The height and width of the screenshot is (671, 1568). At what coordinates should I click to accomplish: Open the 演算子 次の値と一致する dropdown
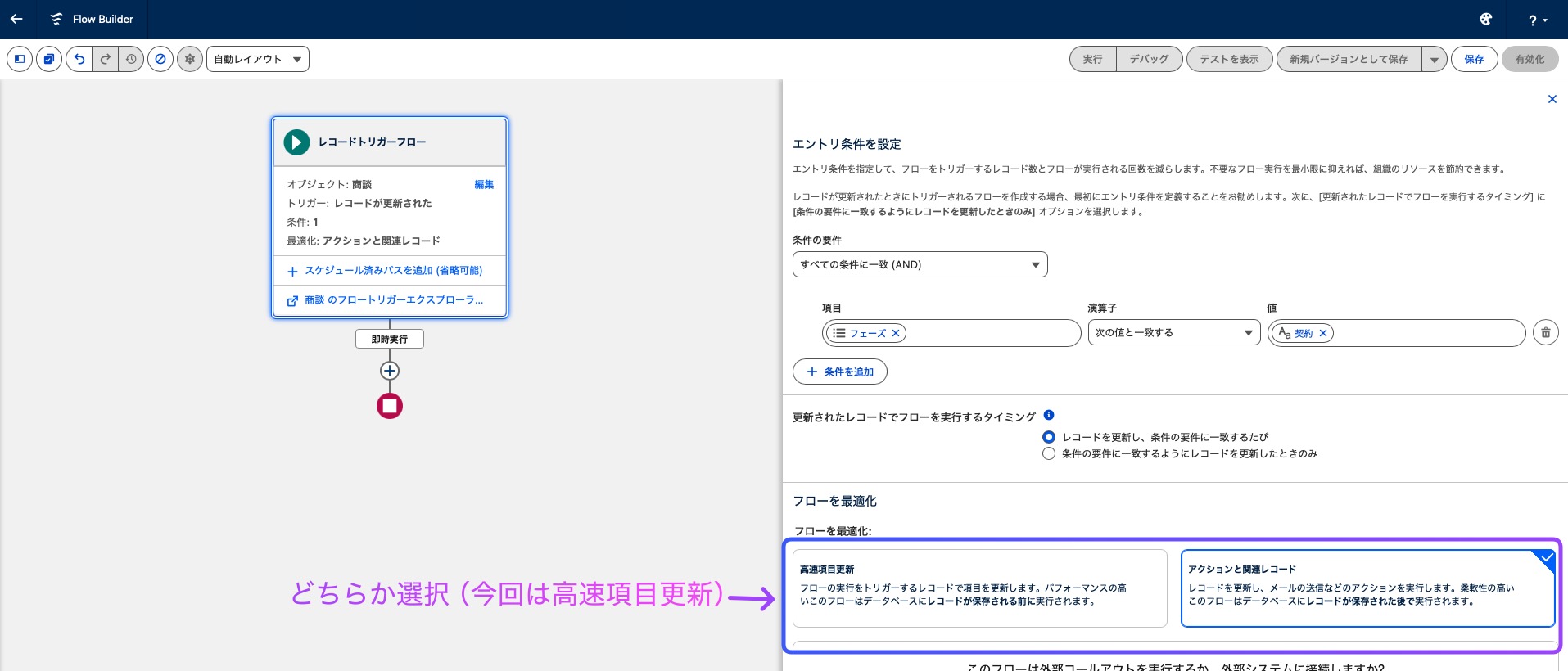pos(1174,332)
